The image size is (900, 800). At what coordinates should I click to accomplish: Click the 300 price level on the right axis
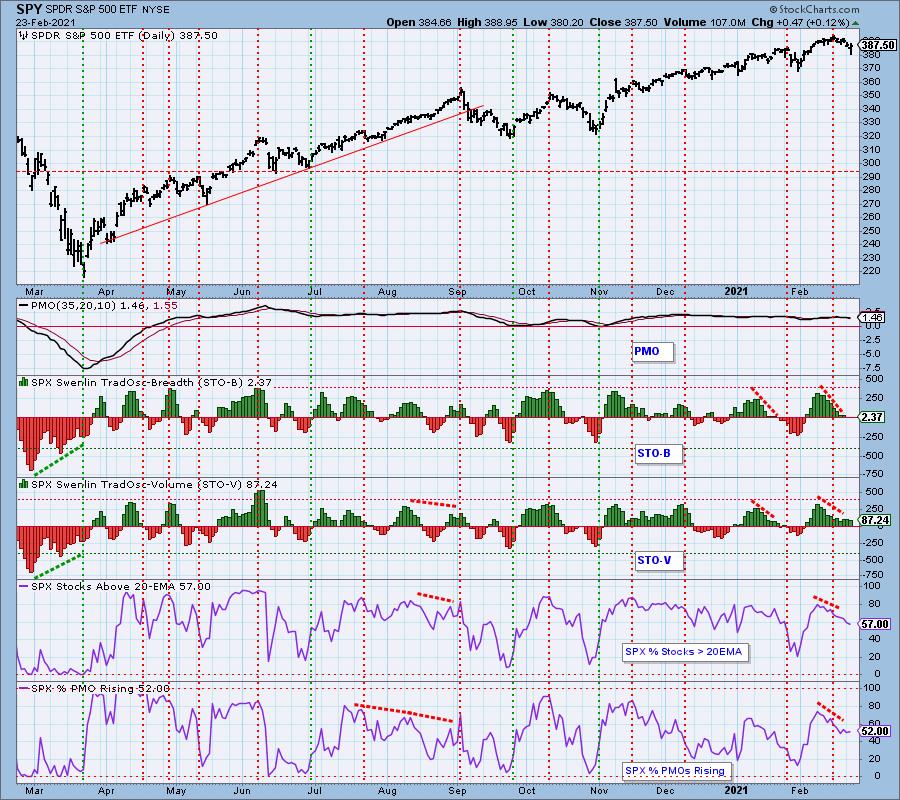point(871,163)
